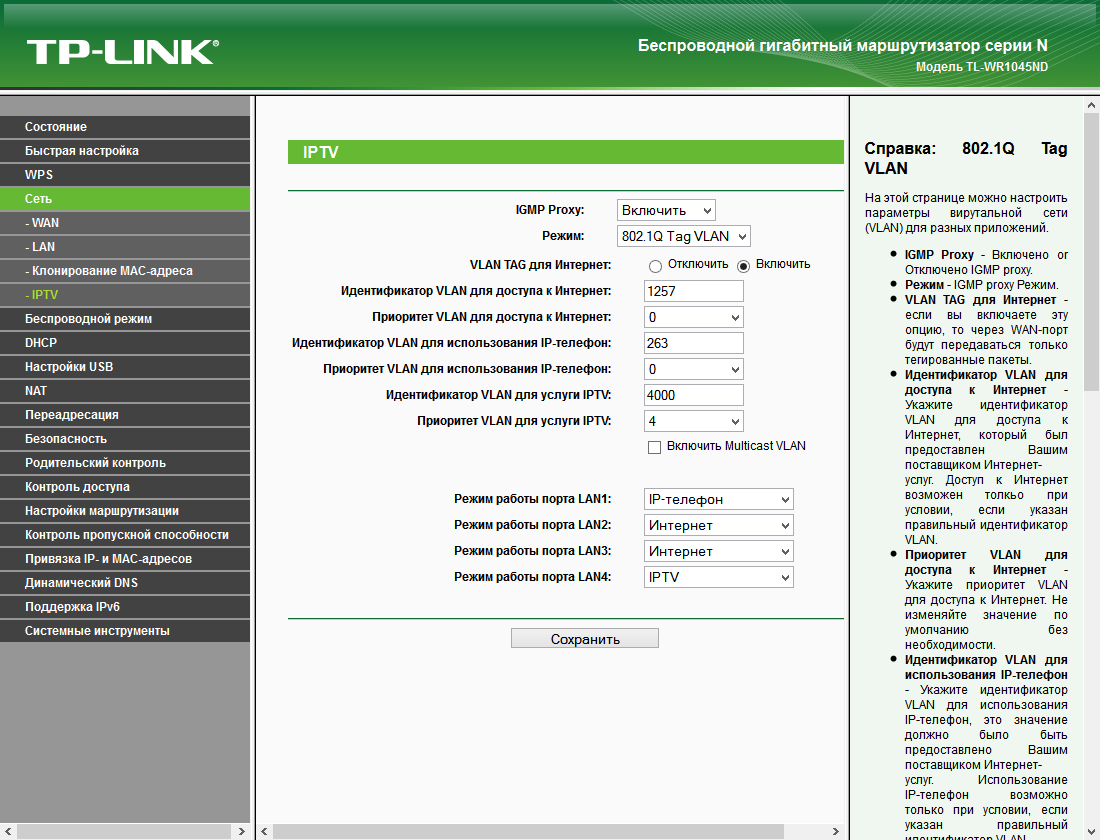Go to the LAN submenu
Screen dimensions: 1100x840
tap(125, 247)
